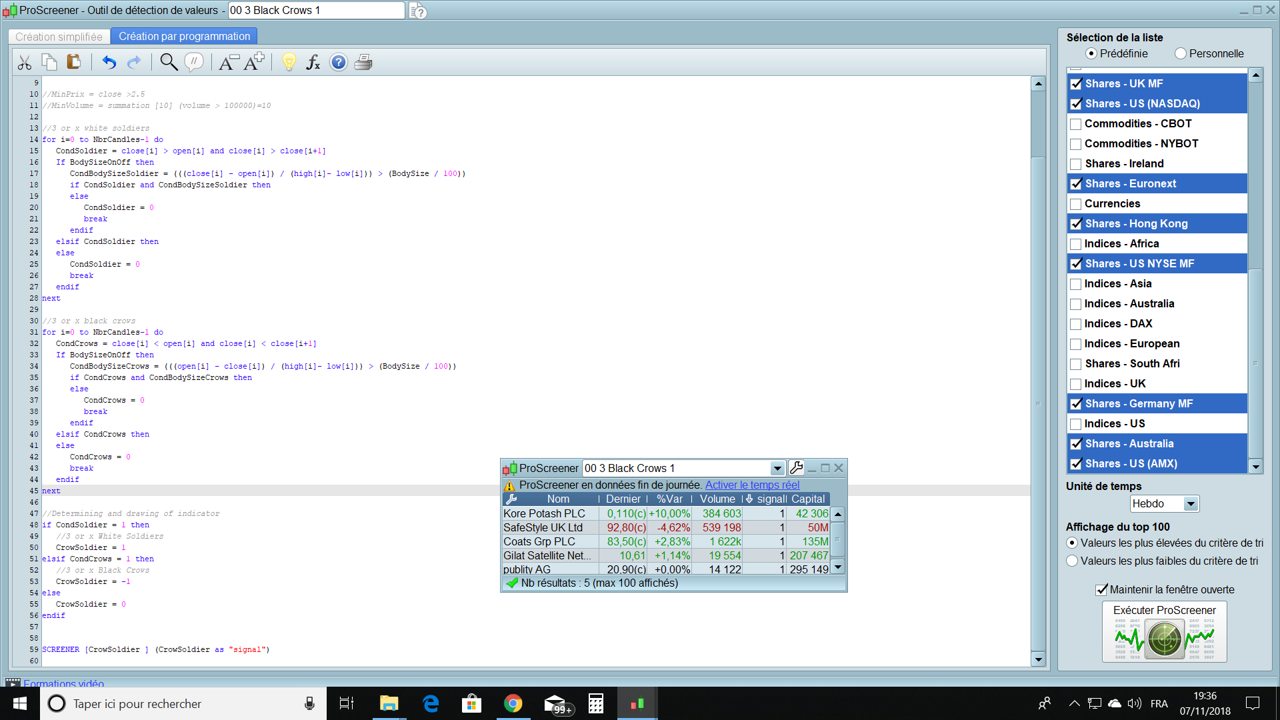
Task: Toggle comment with the speech bubble icon
Action: click(x=194, y=62)
